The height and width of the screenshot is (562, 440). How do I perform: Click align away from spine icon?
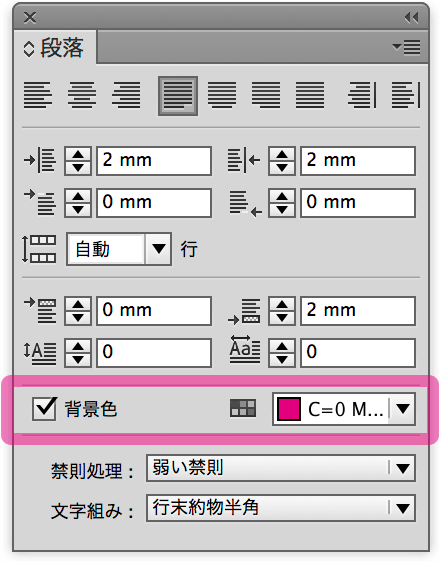point(406,95)
